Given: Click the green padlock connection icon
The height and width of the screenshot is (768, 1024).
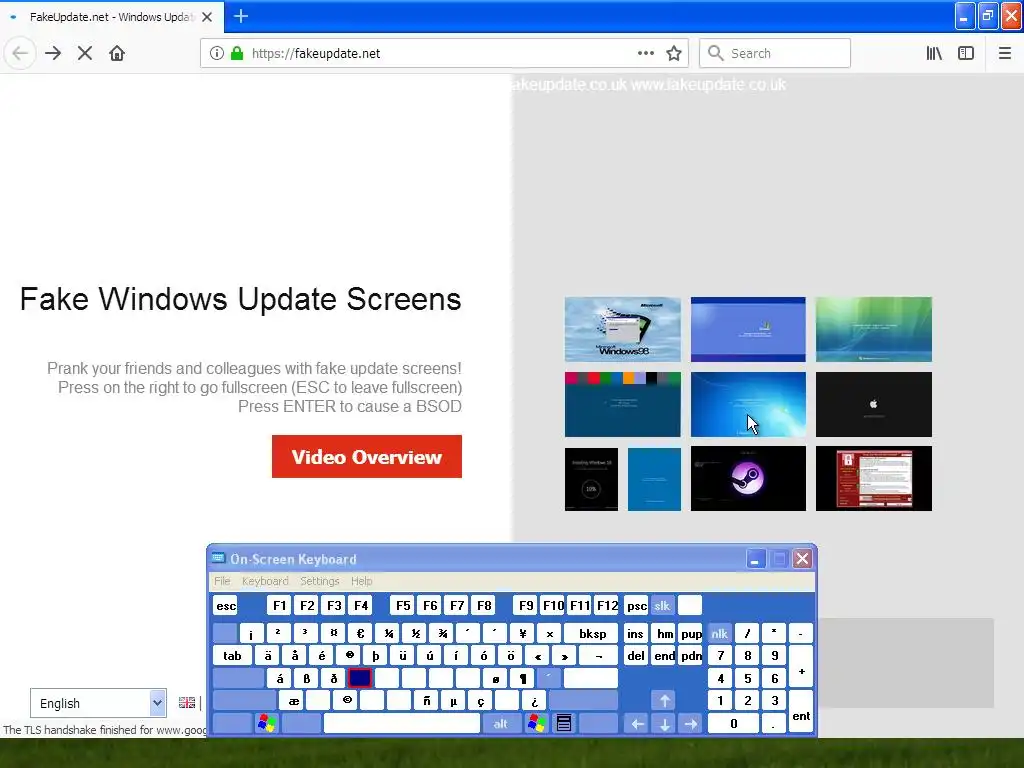Looking at the screenshot, I should [237, 54].
